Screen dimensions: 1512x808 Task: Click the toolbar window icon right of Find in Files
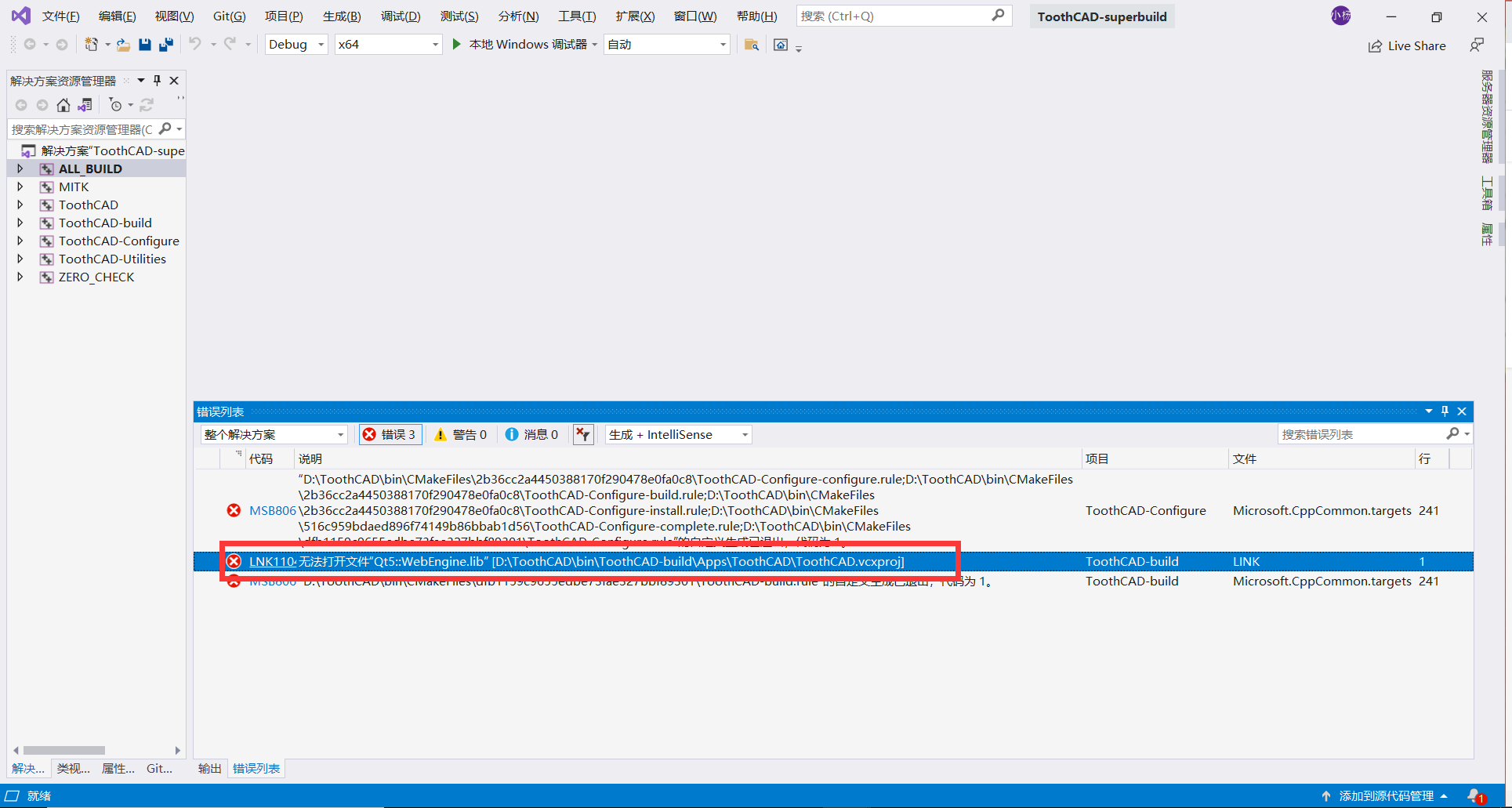pyautogui.click(x=781, y=45)
